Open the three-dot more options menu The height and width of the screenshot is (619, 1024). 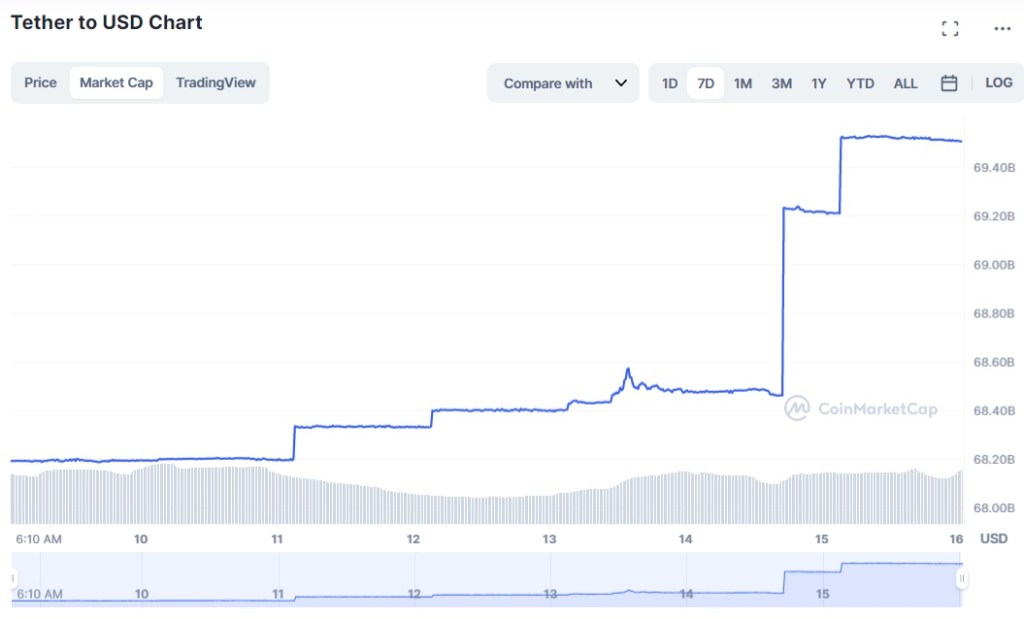(1002, 28)
